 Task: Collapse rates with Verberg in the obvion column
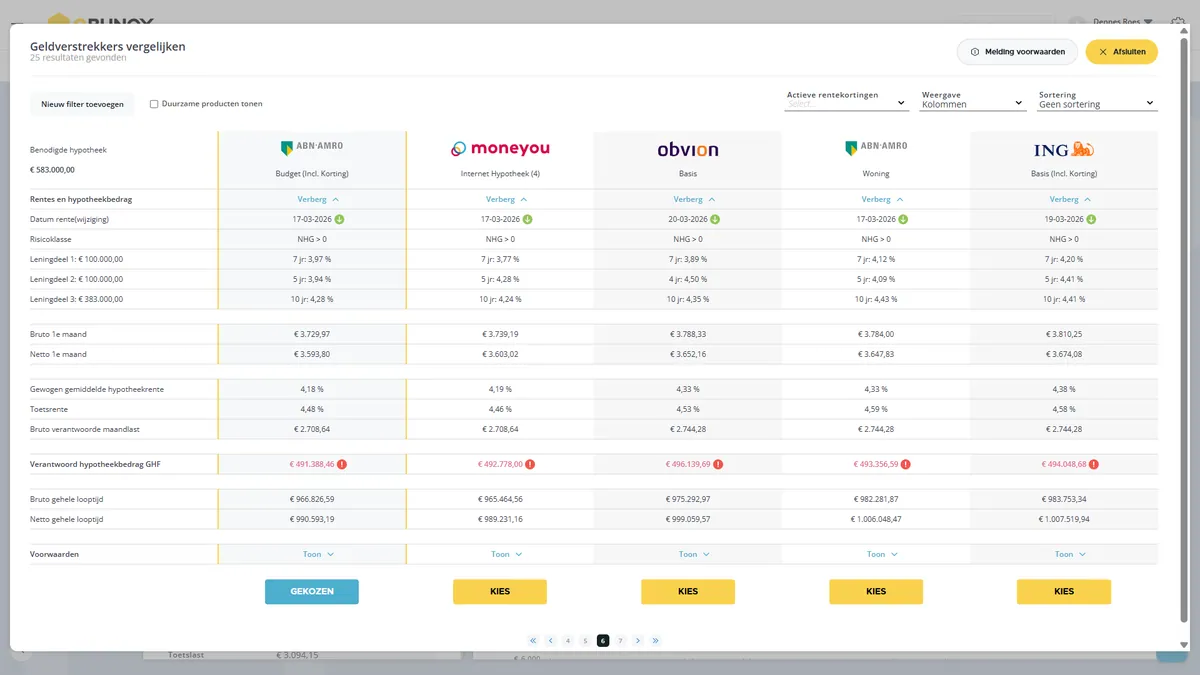688,199
